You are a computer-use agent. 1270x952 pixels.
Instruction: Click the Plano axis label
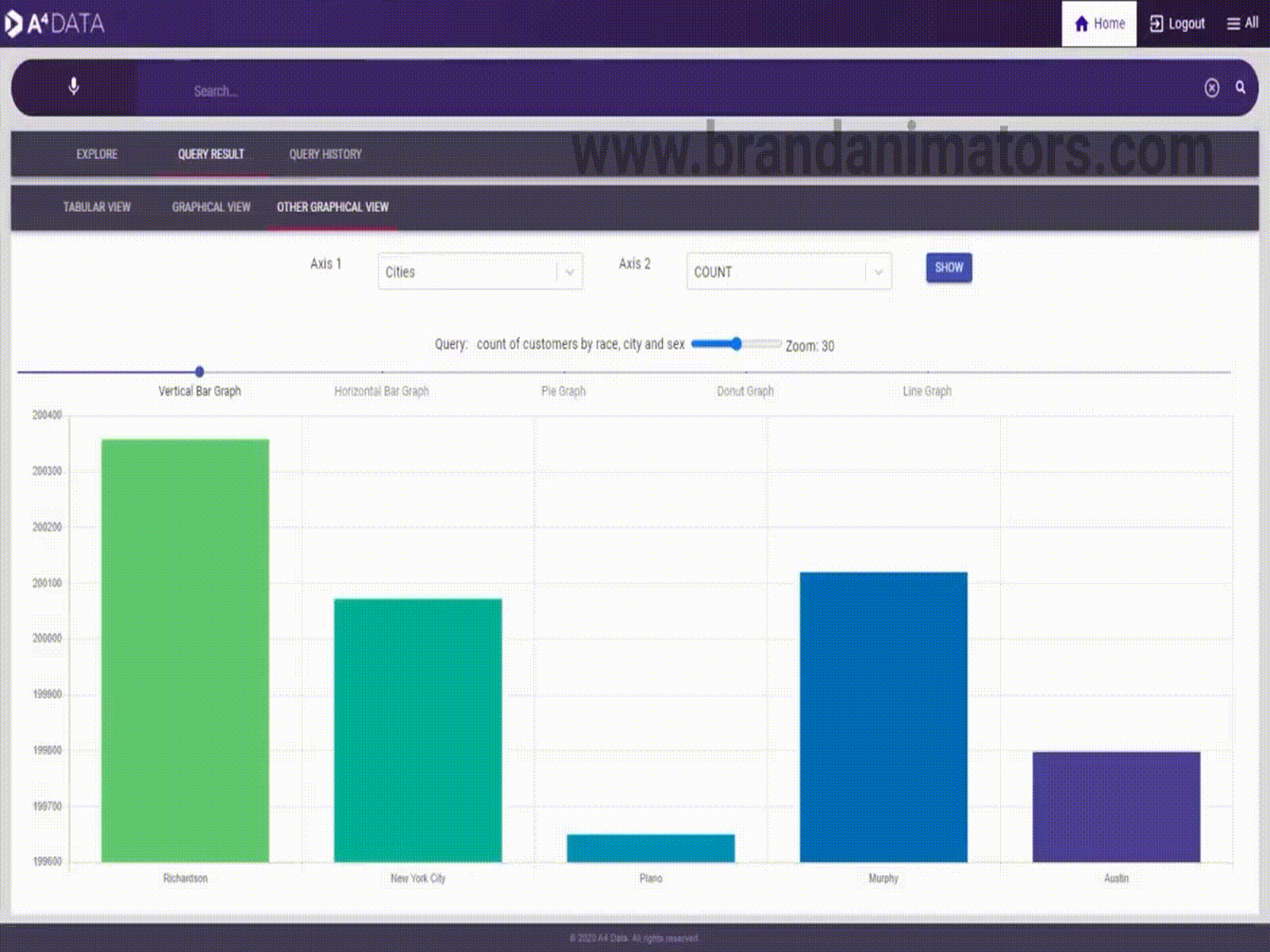pyautogui.click(x=651, y=878)
